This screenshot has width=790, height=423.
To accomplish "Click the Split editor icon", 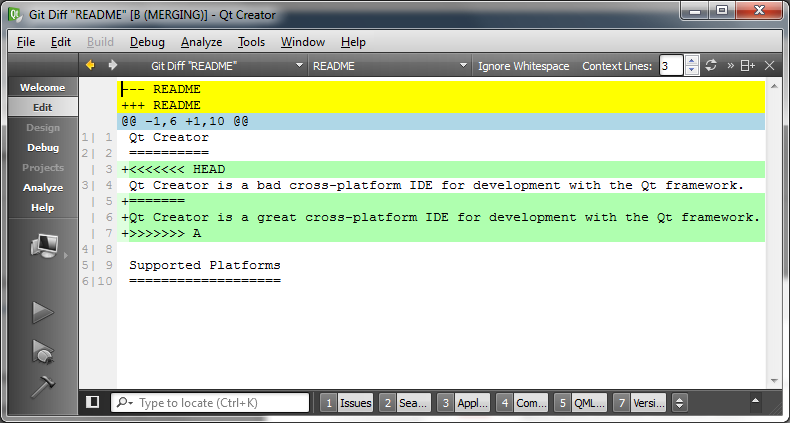I will (x=747, y=66).
